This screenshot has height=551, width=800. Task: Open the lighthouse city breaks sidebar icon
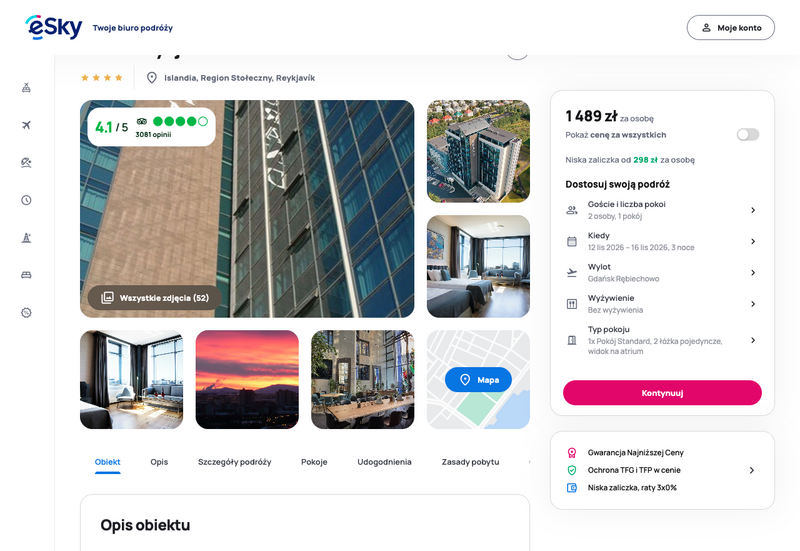tap(26, 238)
